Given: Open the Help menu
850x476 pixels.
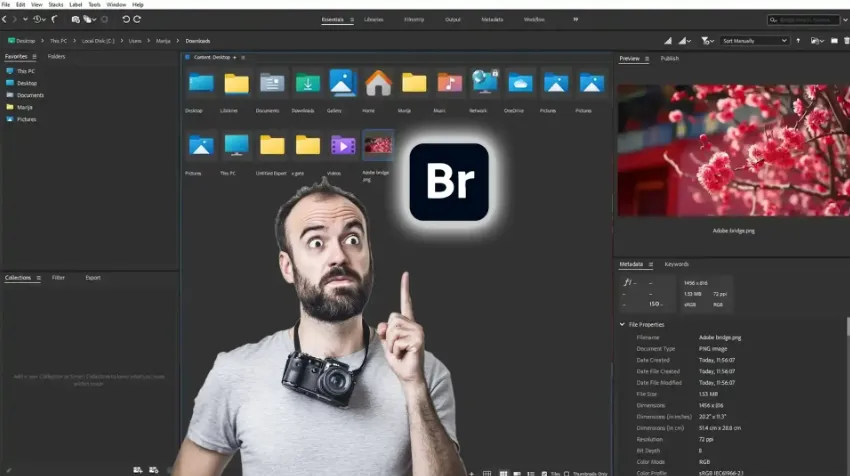Looking at the screenshot, I should 138,4.
